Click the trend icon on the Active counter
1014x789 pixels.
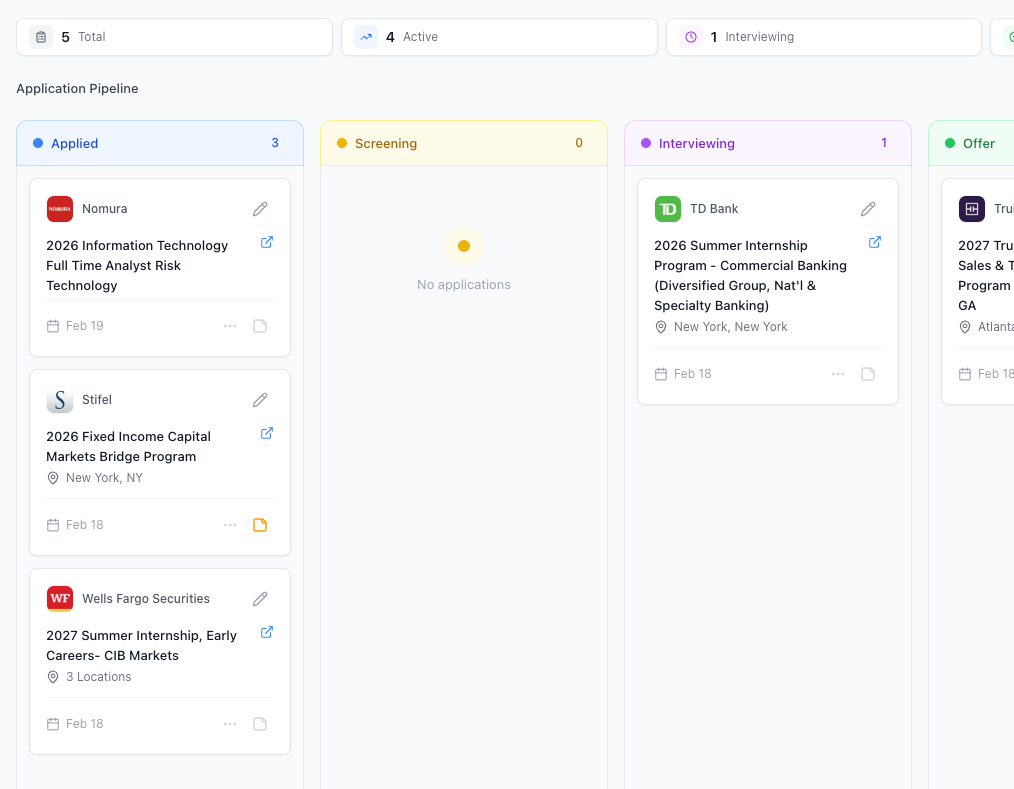click(365, 36)
